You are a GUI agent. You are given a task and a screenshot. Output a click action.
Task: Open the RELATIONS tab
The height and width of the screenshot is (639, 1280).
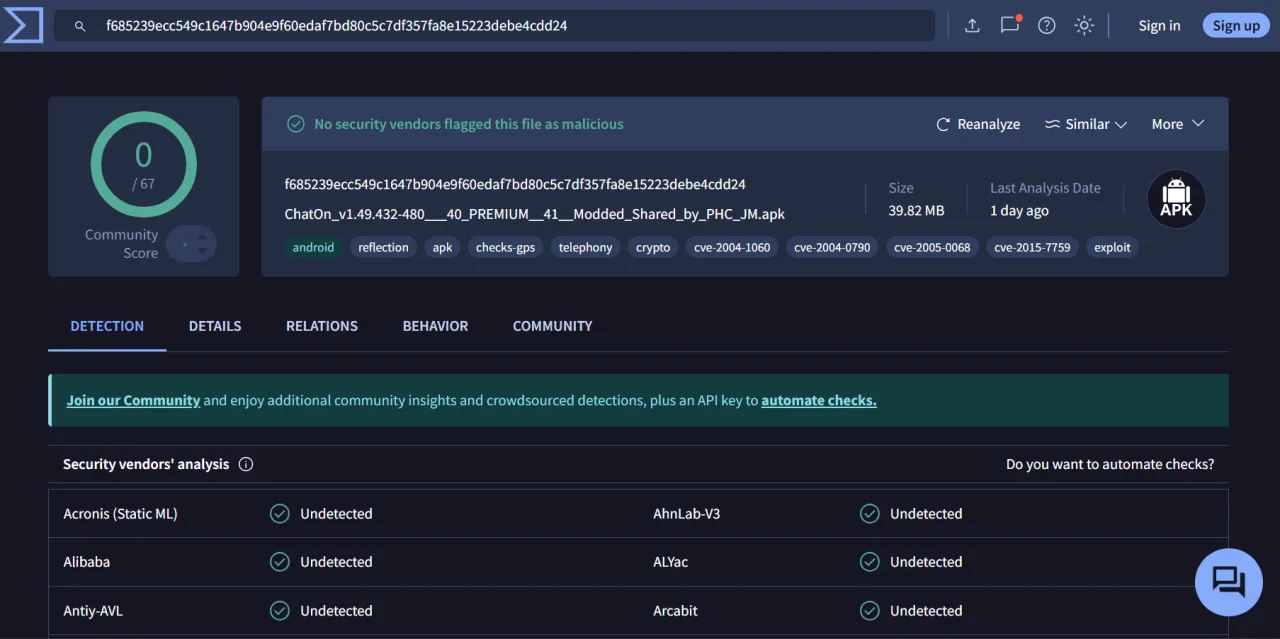click(322, 326)
